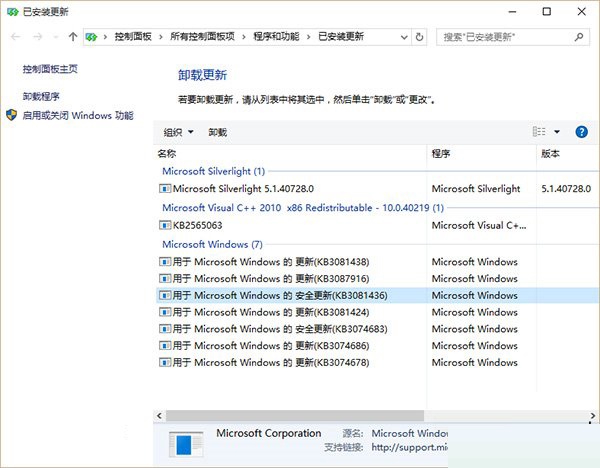Go up one folder level arrow
This screenshot has height=468, width=600.
73,37
